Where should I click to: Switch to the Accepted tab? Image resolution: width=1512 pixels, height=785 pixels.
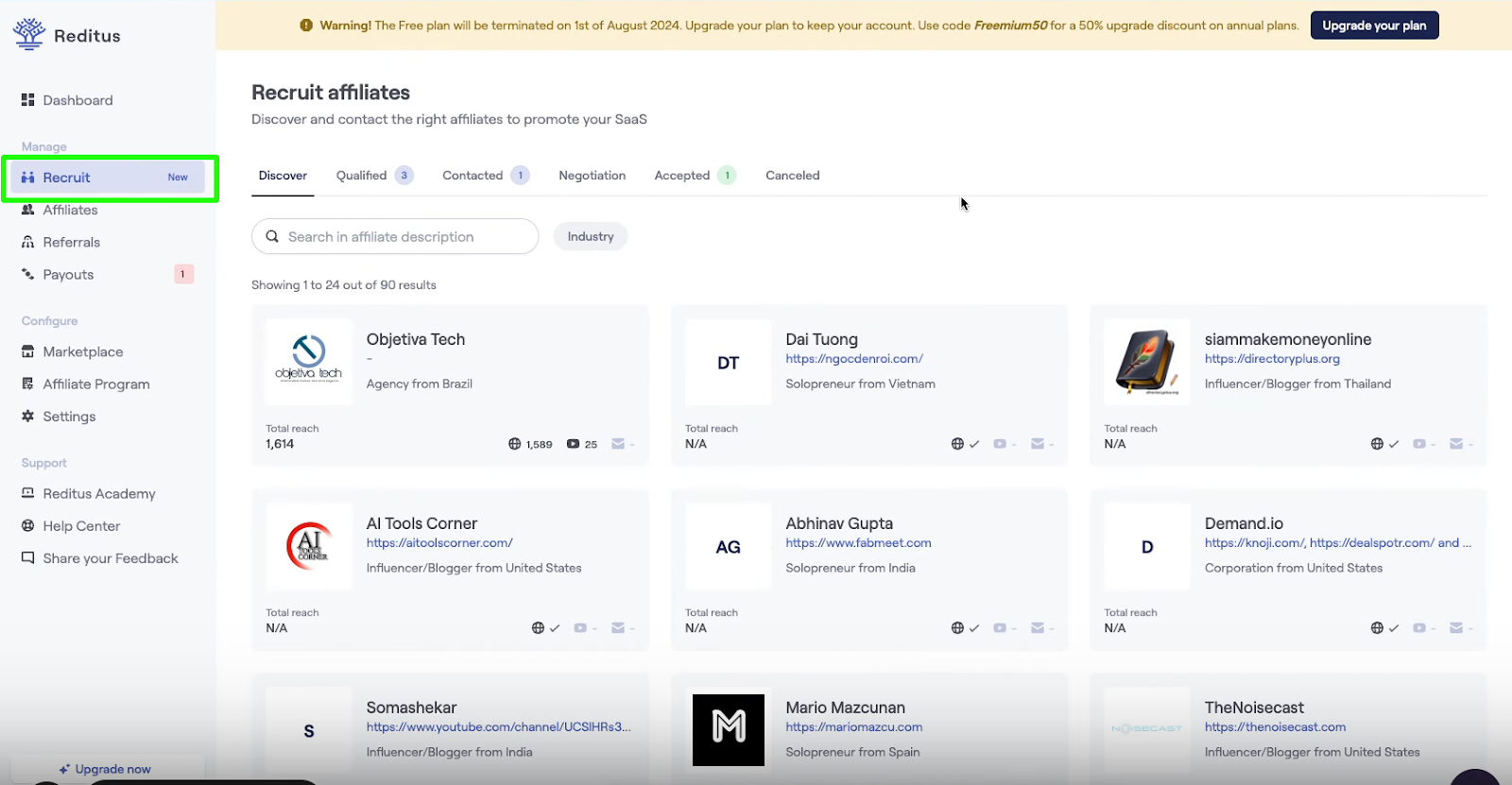click(x=695, y=176)
